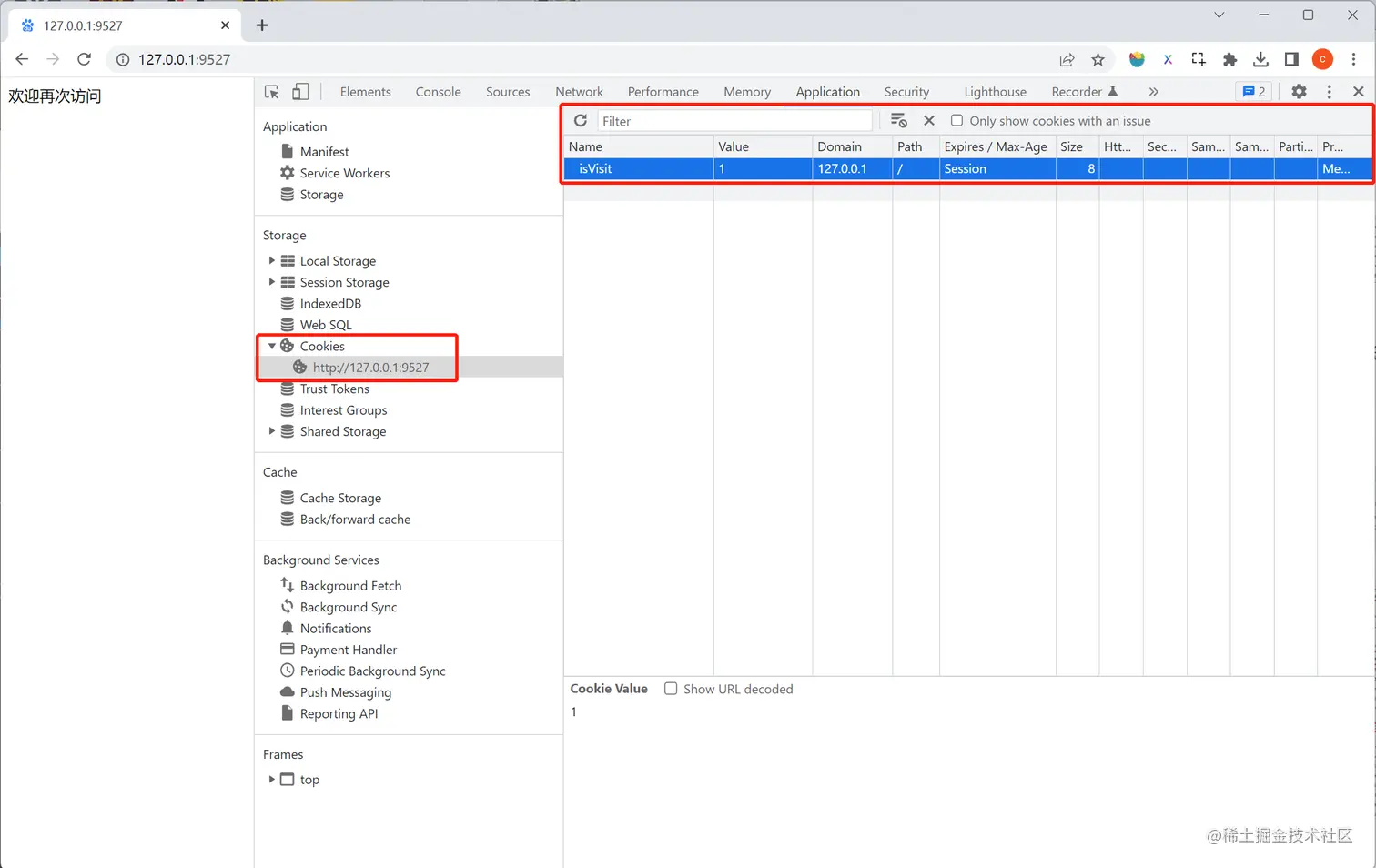
Task: Share this page icon
Action: (1067, 59)
